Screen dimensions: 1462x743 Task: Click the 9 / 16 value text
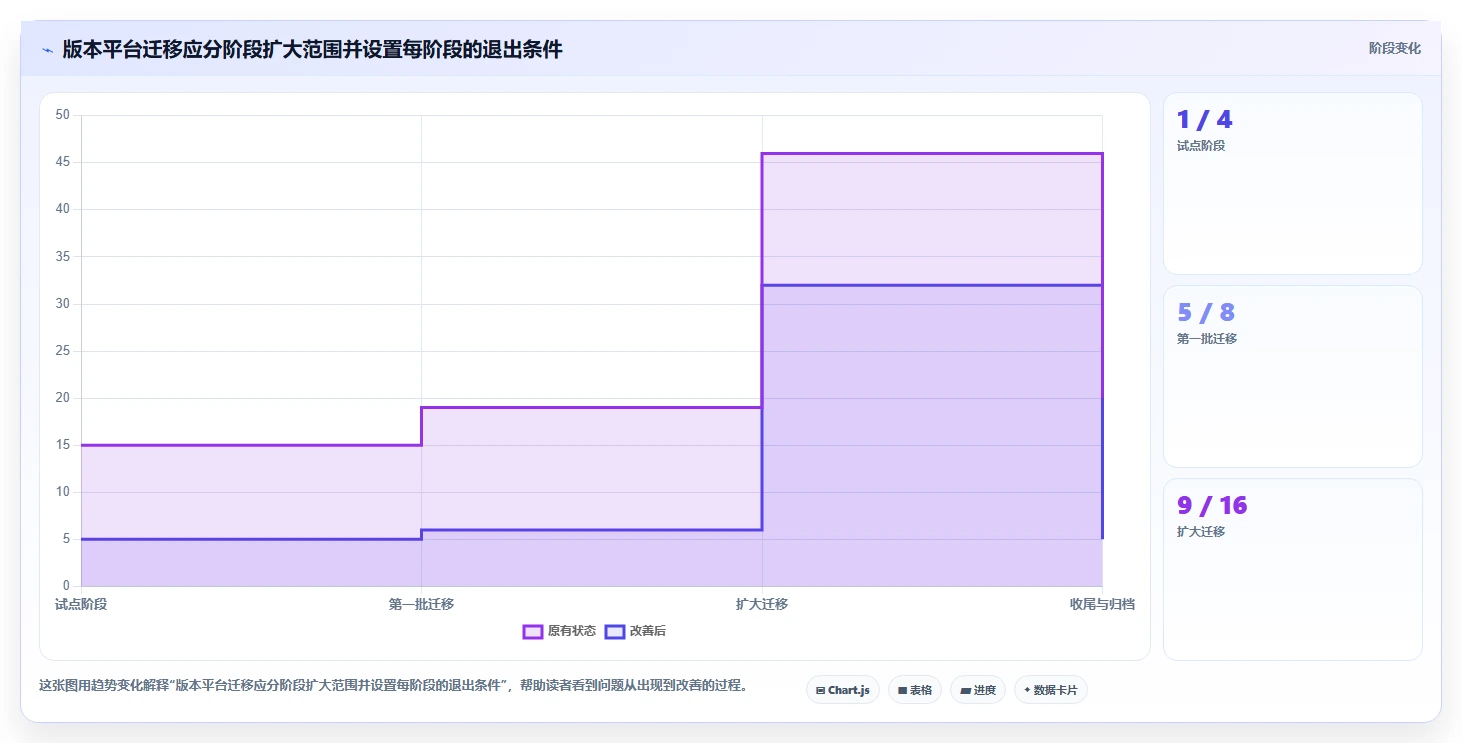tap(1212, 506)
